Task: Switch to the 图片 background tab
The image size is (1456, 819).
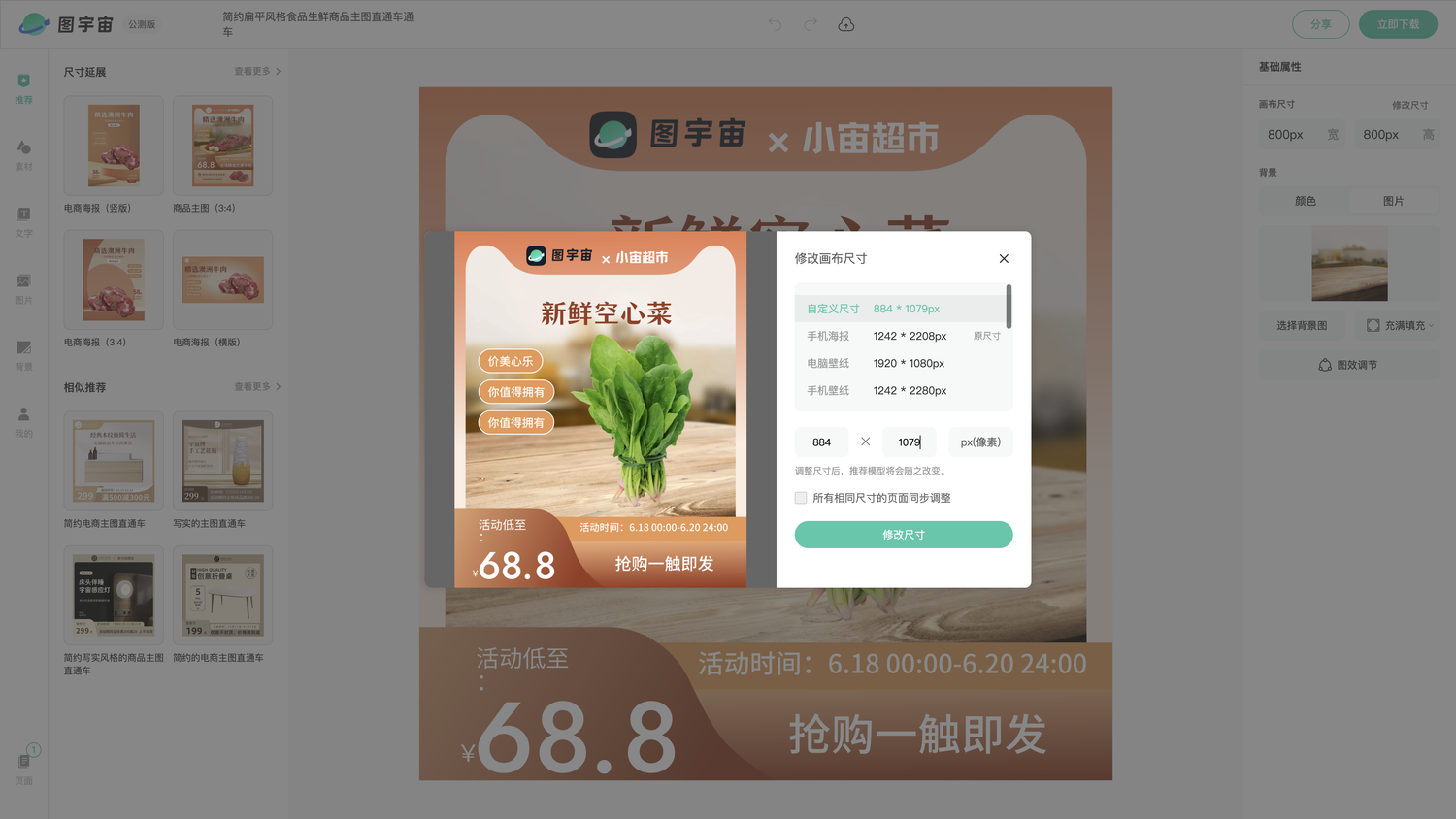Action: coord(1394,201)
